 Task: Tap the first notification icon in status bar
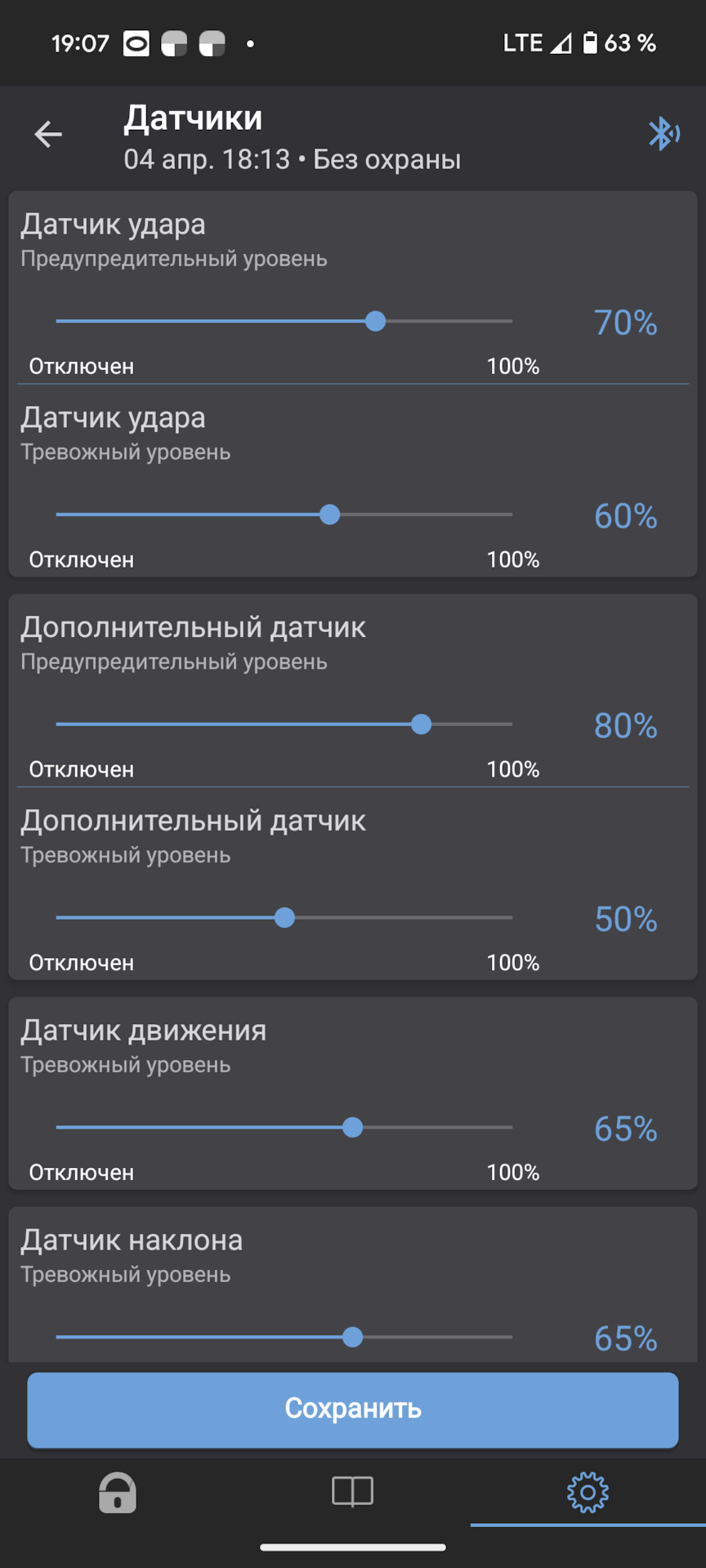136,43
